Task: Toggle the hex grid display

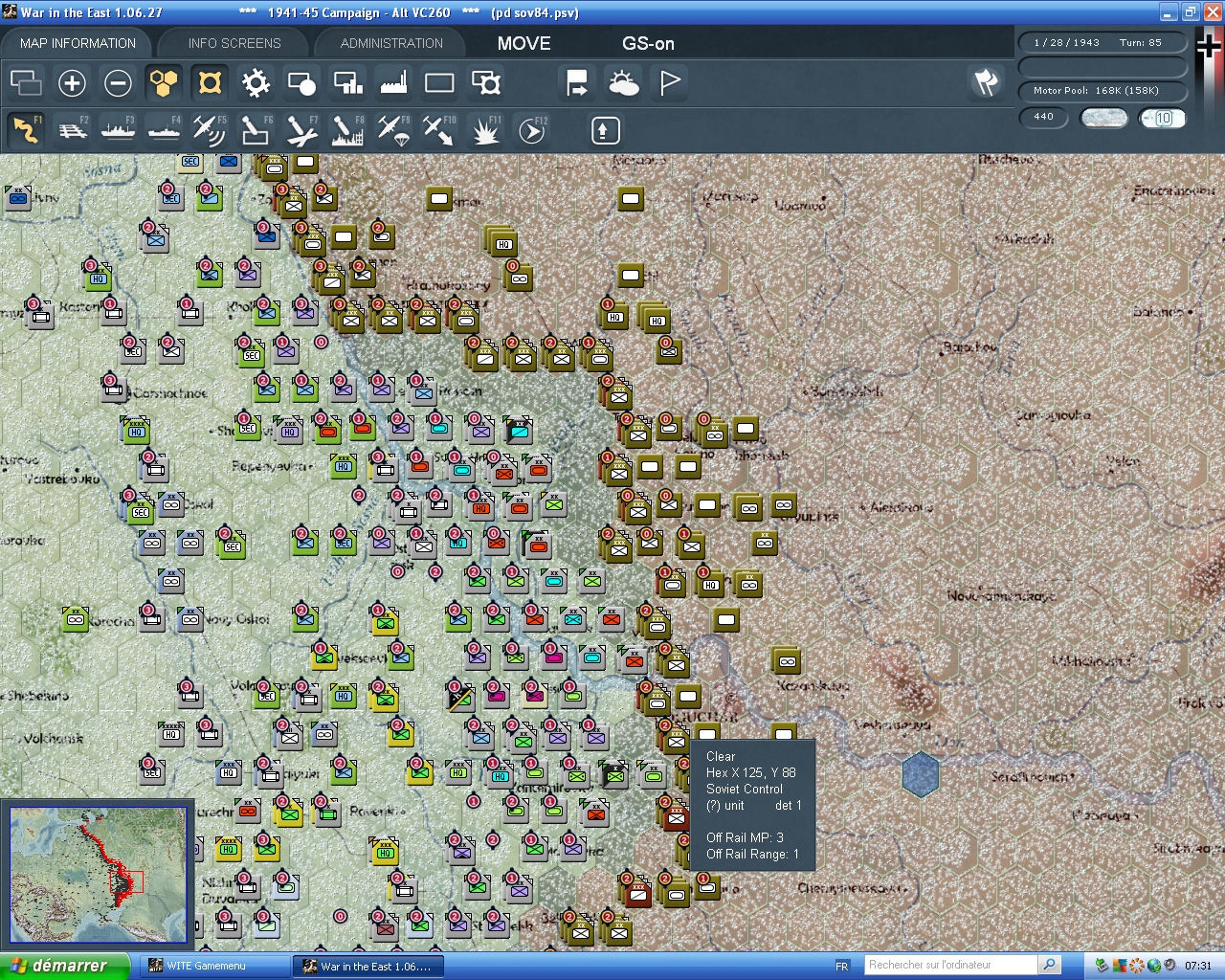Action: [164, 83]
